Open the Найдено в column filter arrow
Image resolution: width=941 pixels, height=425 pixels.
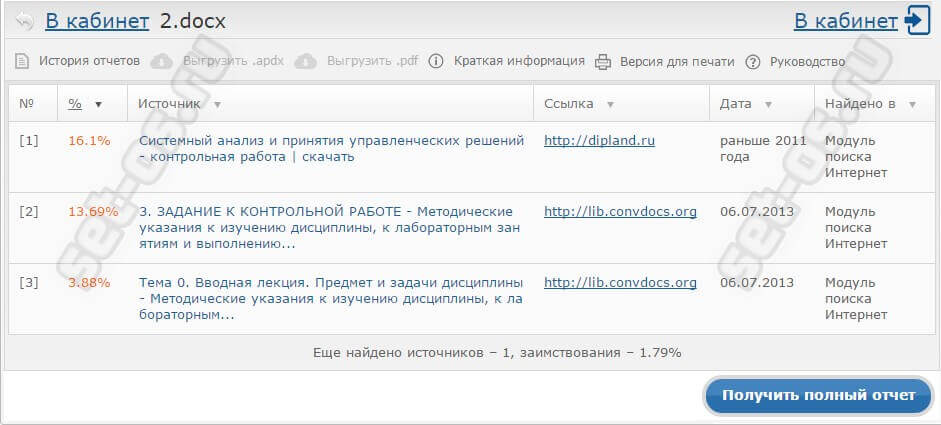[x=912, y=104]
